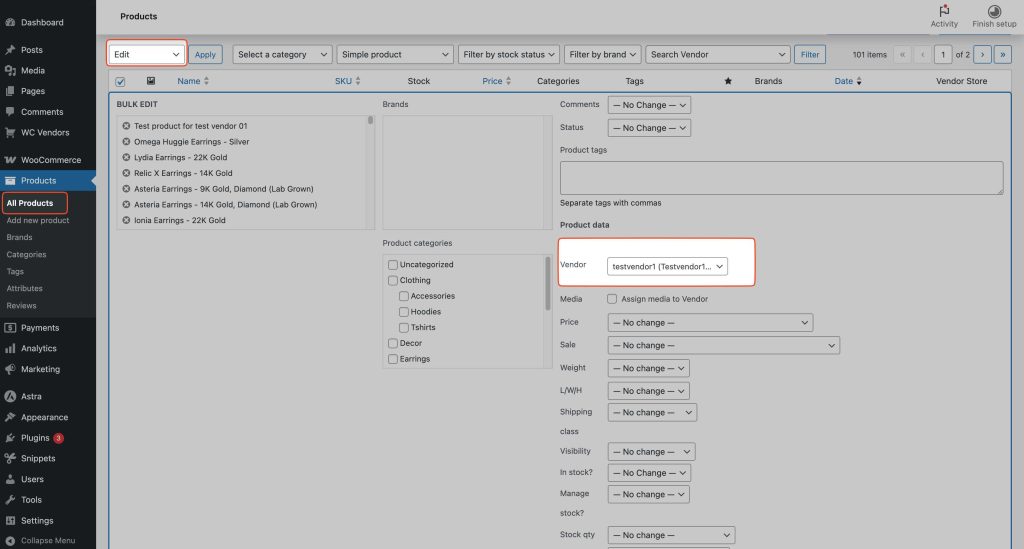Collapse the sidebar menu

pyautogui.click(x=48, y=541)
